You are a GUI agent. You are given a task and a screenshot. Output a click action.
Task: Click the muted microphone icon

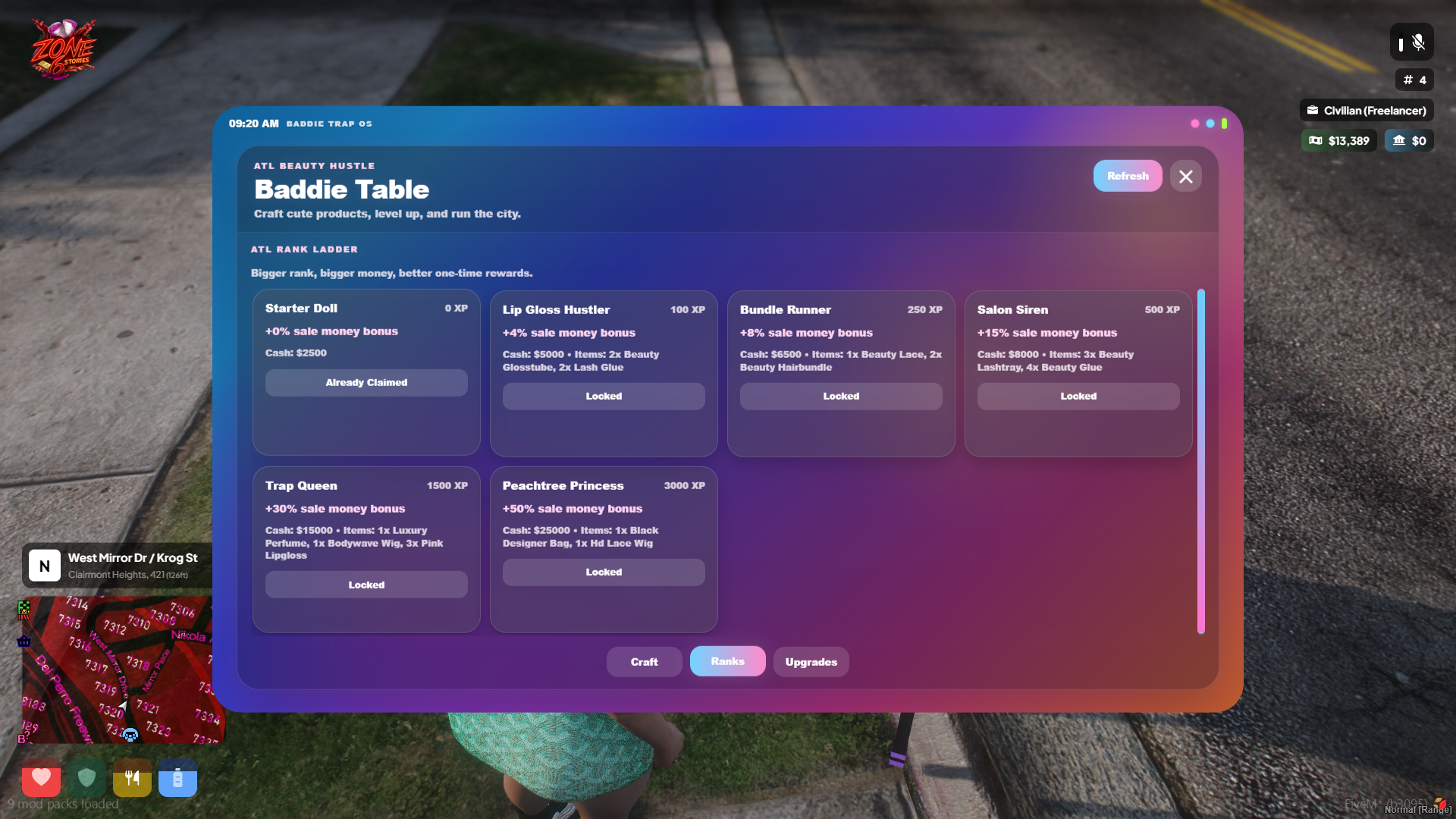[1419, 42]
